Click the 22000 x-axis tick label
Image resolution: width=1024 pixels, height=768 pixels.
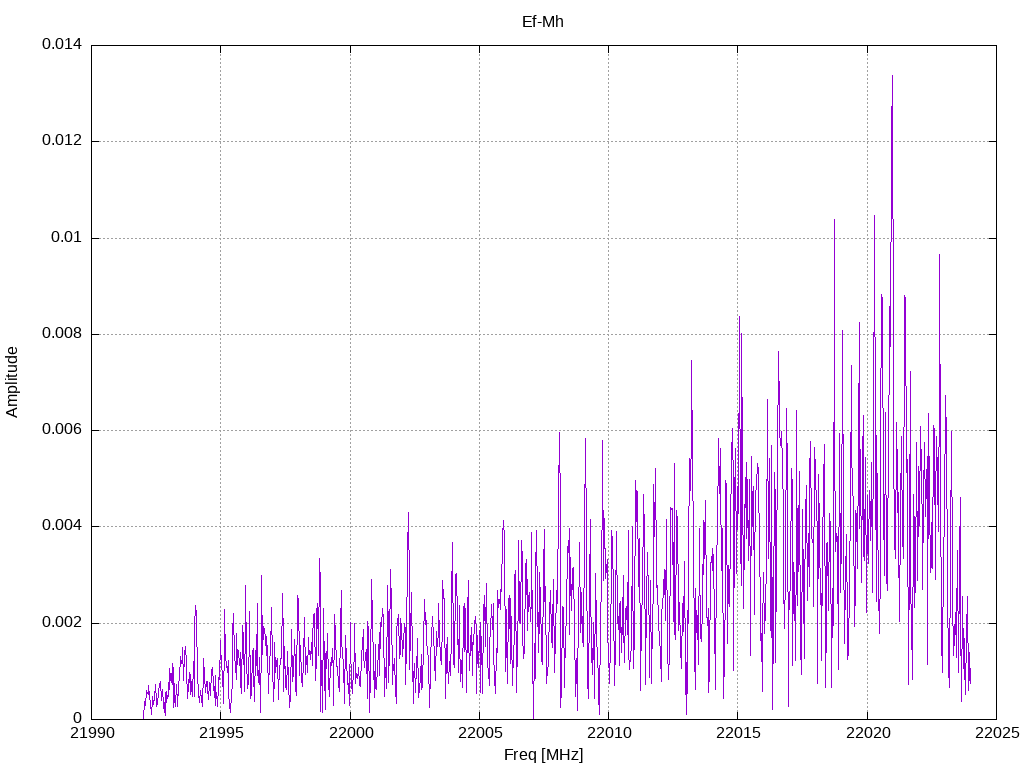[350, 733]
